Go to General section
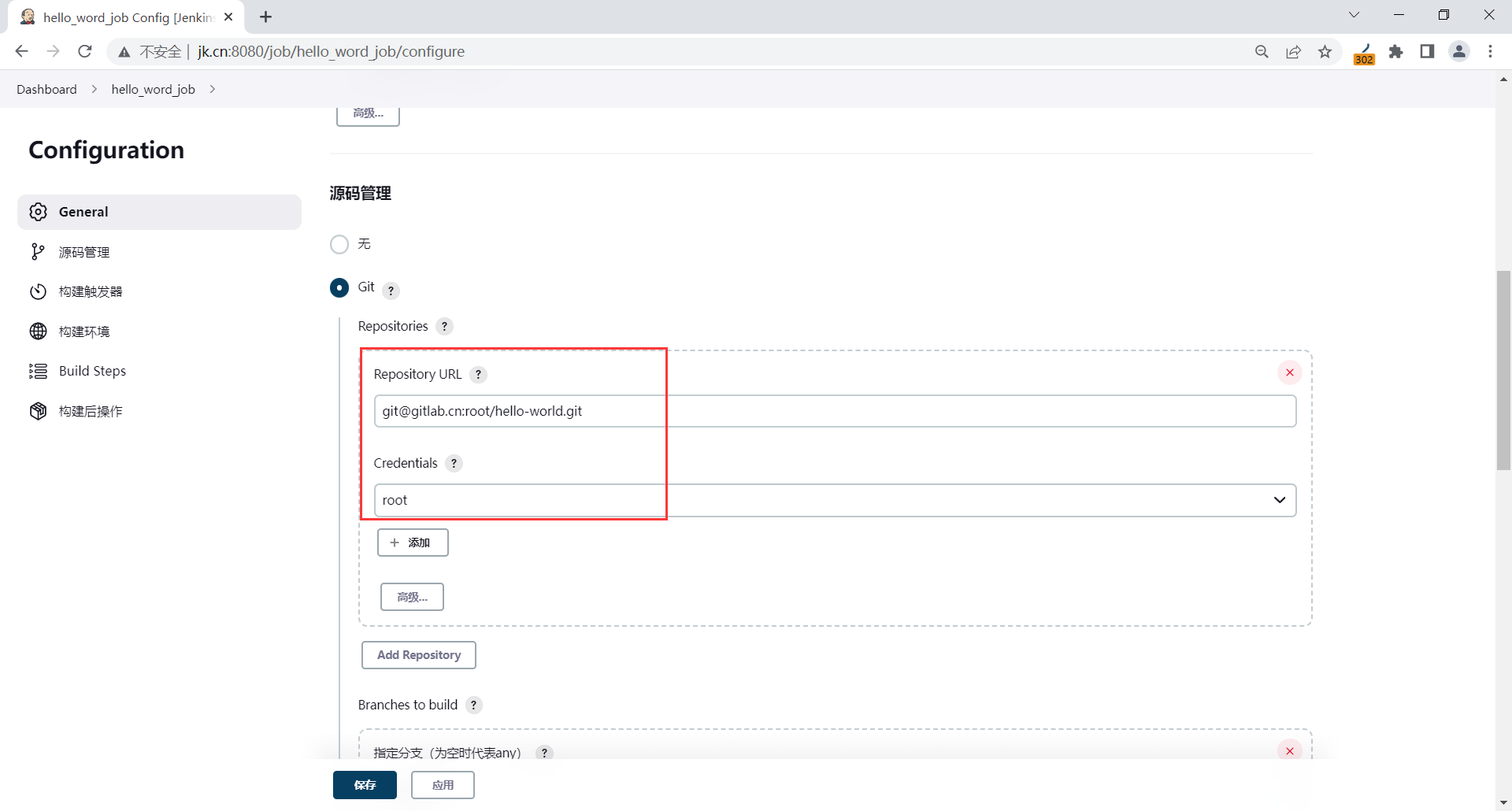Viewport: 1512px width, 811px height. 159,212
